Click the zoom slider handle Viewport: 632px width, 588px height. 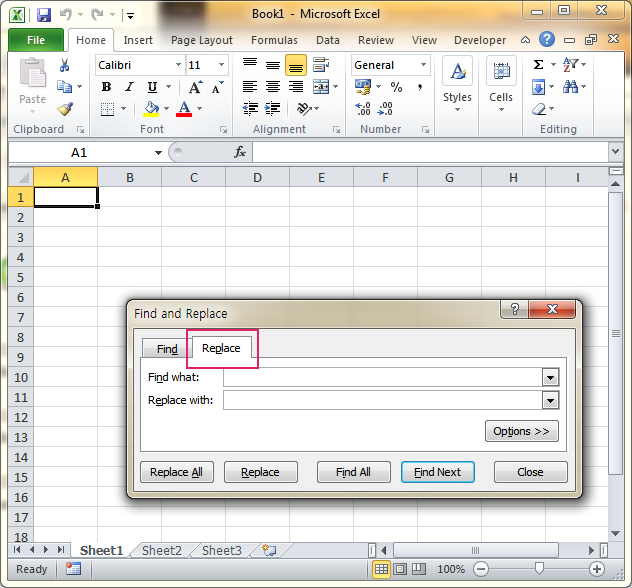[x=539, y=569]
